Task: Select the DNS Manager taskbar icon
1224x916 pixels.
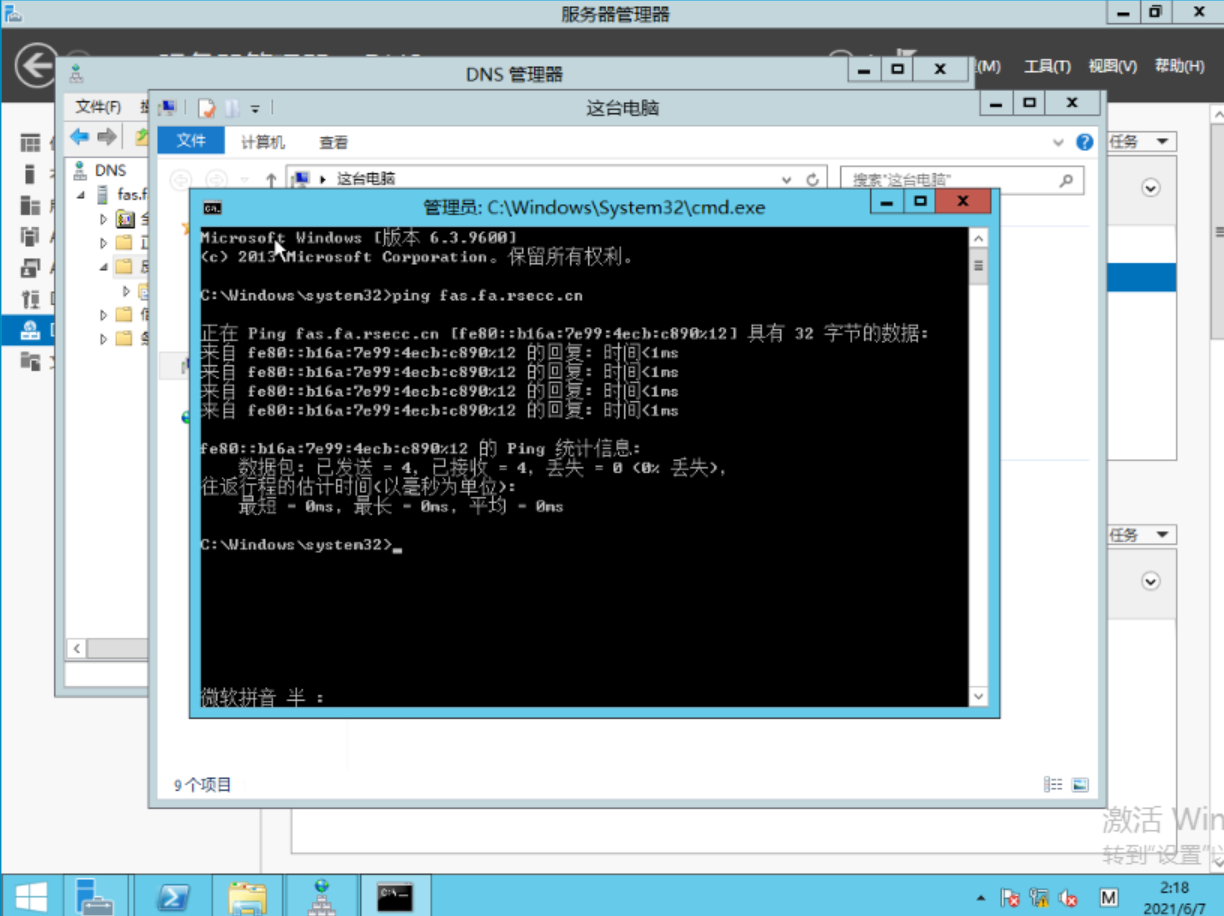Action: 322,895
